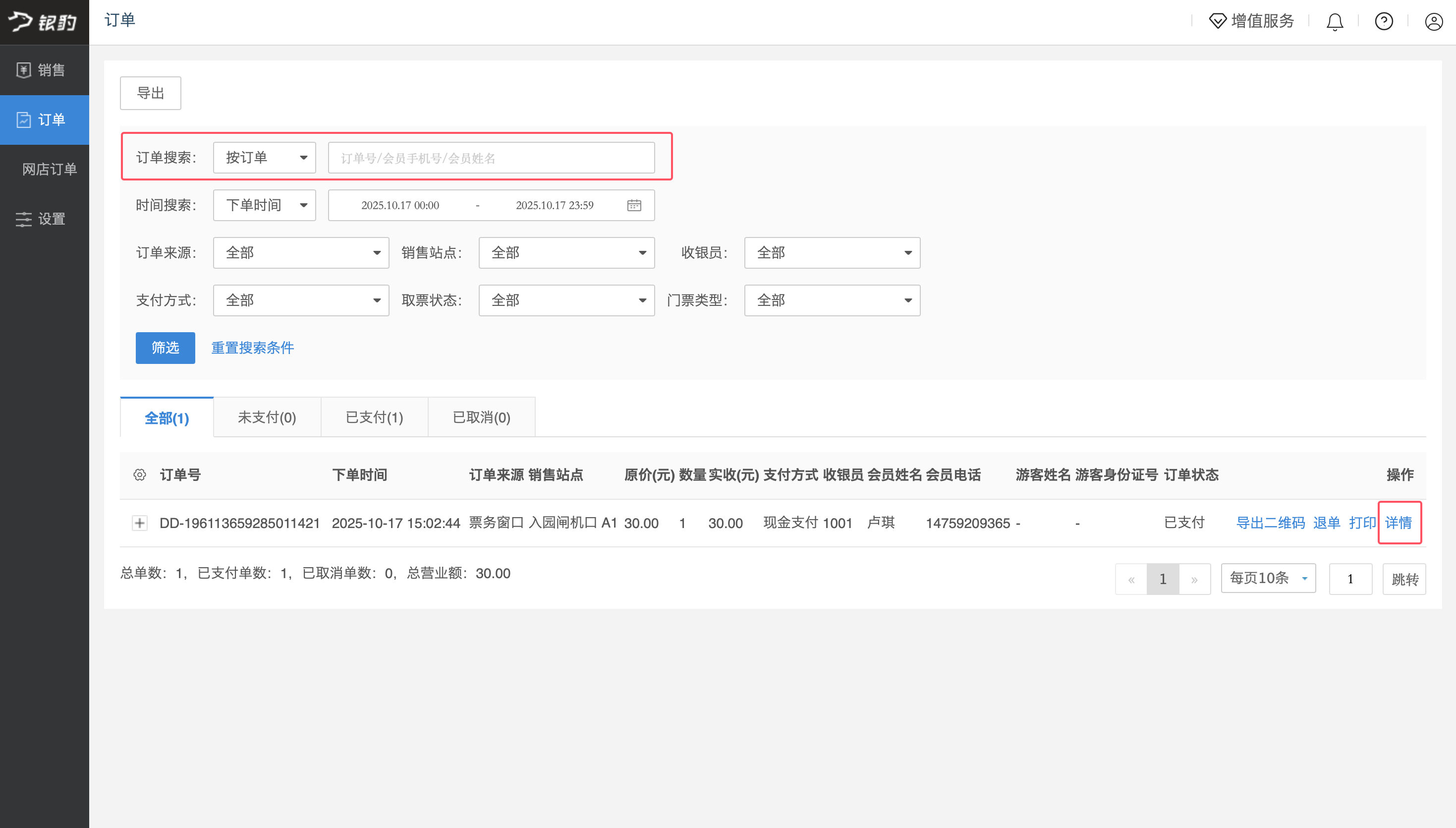This screenshot has height=828, width=1456.
Task: Click the 重置搜索条件 link
Action: pos(252,348)
